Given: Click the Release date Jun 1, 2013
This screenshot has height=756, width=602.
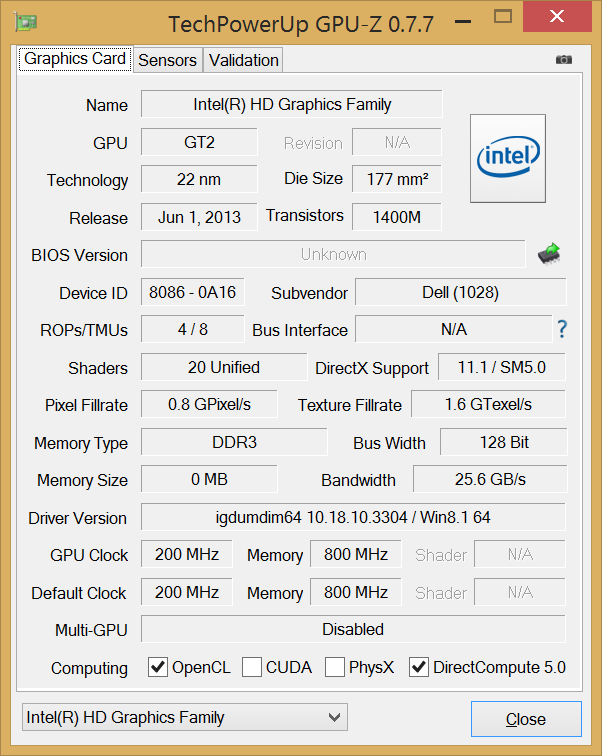Looking at the screenshot, I should pos(199,217).
